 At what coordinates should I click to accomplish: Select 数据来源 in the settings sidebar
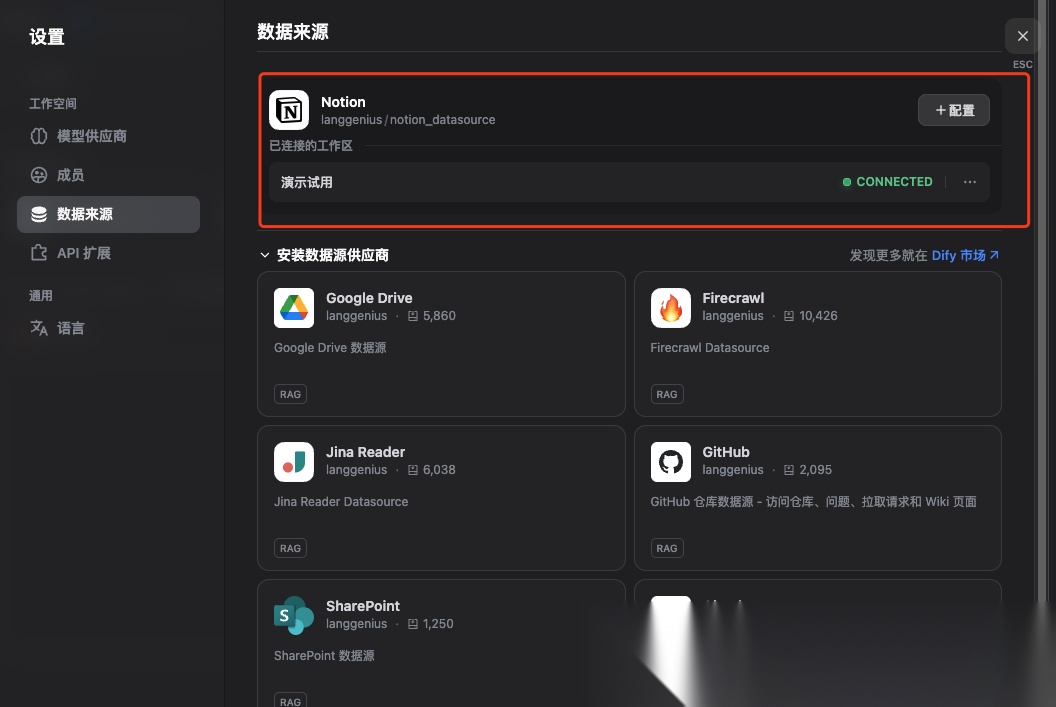[x=108, y=214]
